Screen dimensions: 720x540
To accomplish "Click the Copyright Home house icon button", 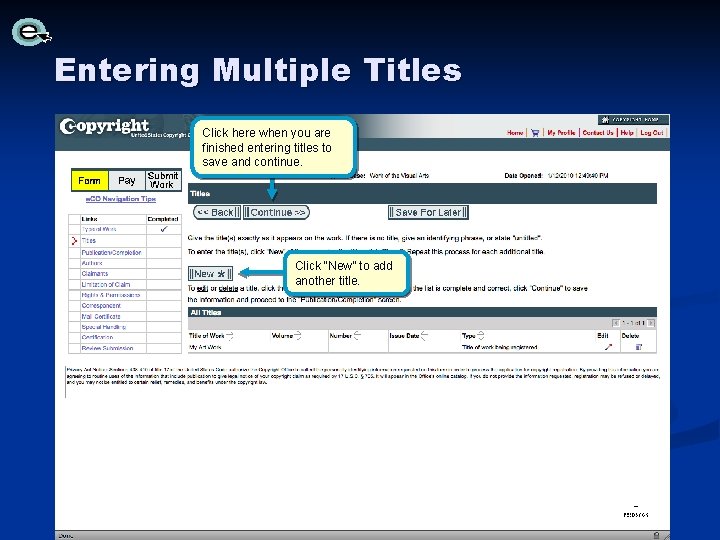I will pos(633,119).
